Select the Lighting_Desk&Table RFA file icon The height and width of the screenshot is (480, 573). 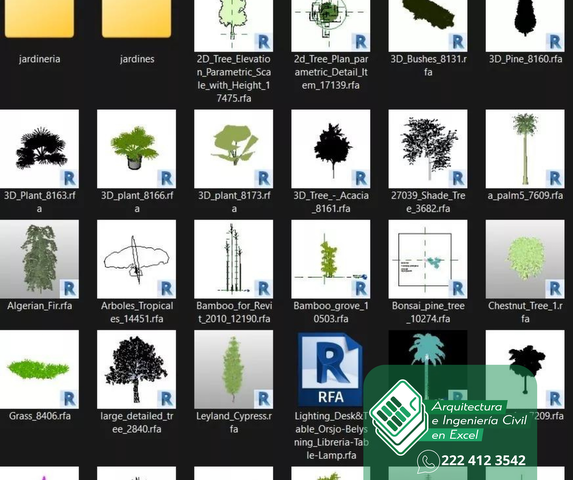pos(331,369)
